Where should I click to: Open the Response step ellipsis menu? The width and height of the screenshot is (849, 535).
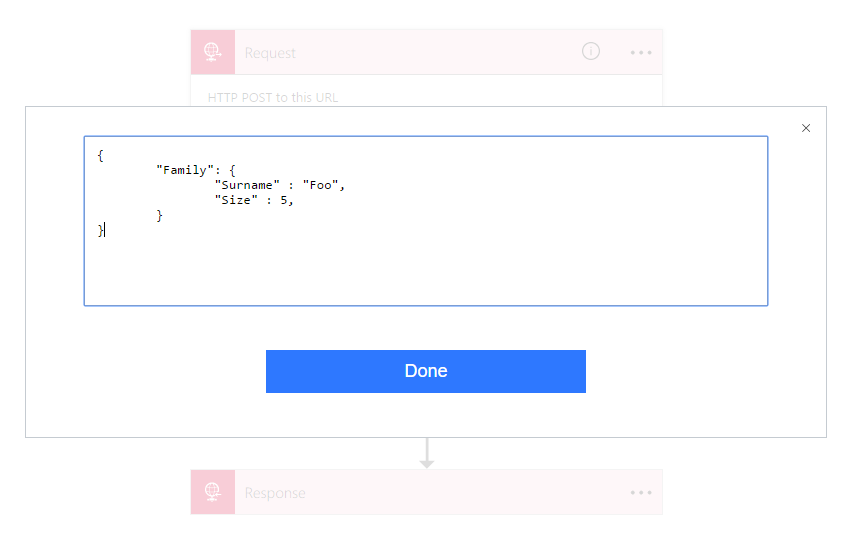[641, 493]
